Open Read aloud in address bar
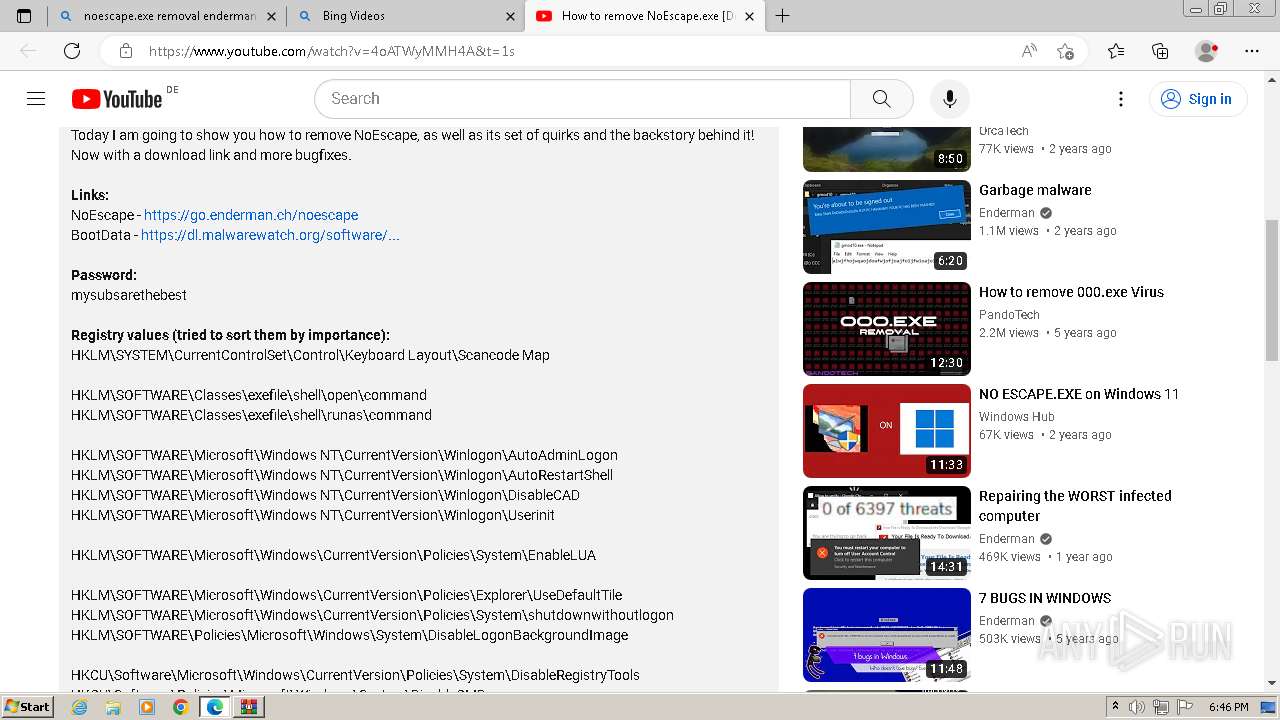The image size is (1280, 720). tap(1029, 51)
